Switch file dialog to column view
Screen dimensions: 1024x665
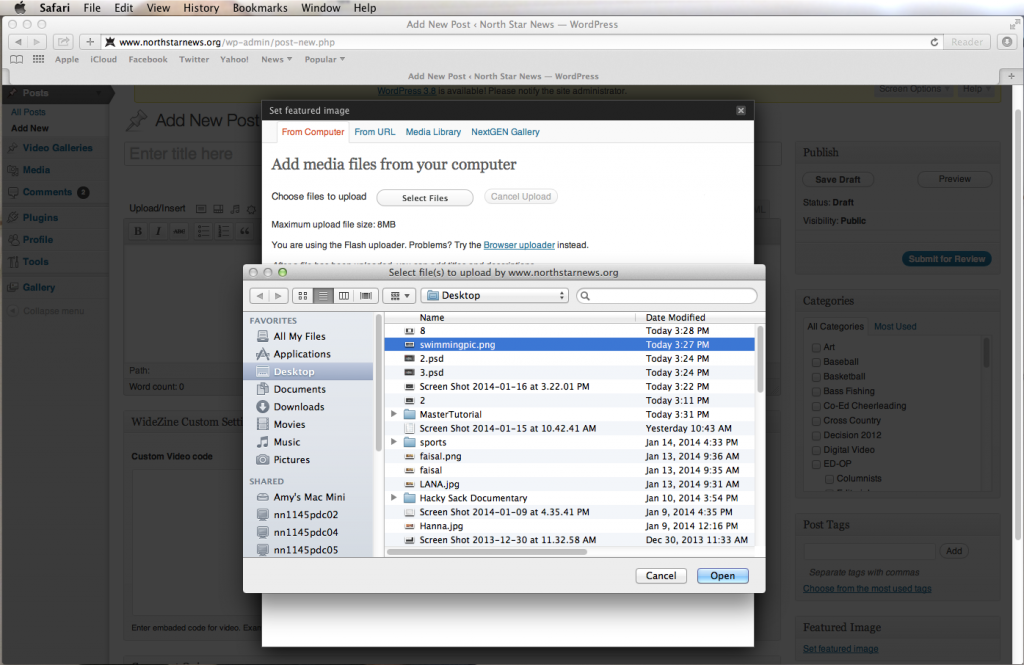point(344,296)
